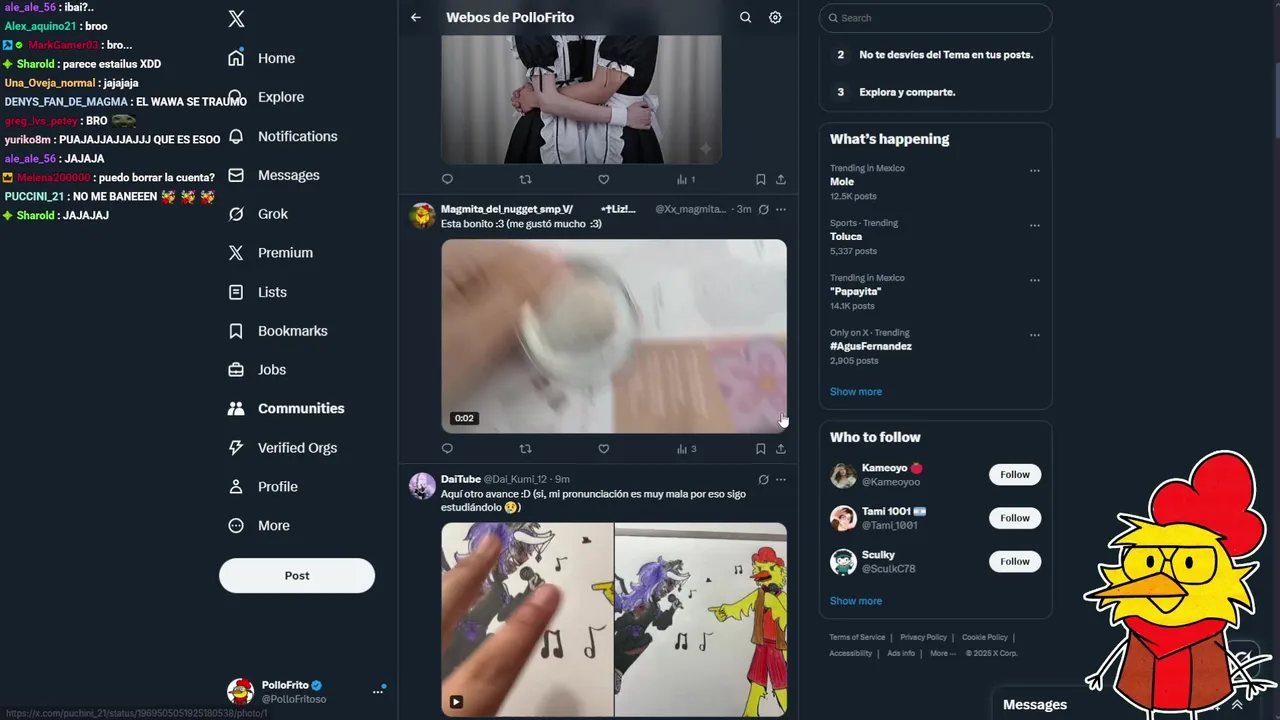Image resolution: width=1280 pixels, height=720 pixels.
Task: Click the X logo icon
Action: [236, 18]
